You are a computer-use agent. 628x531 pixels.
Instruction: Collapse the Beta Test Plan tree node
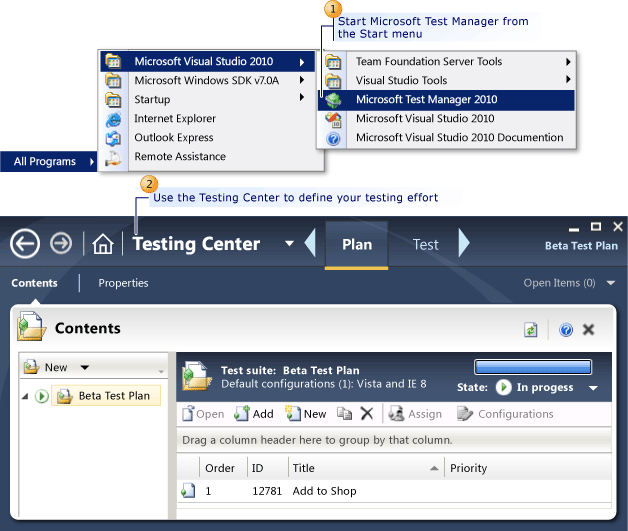point(25,396)
